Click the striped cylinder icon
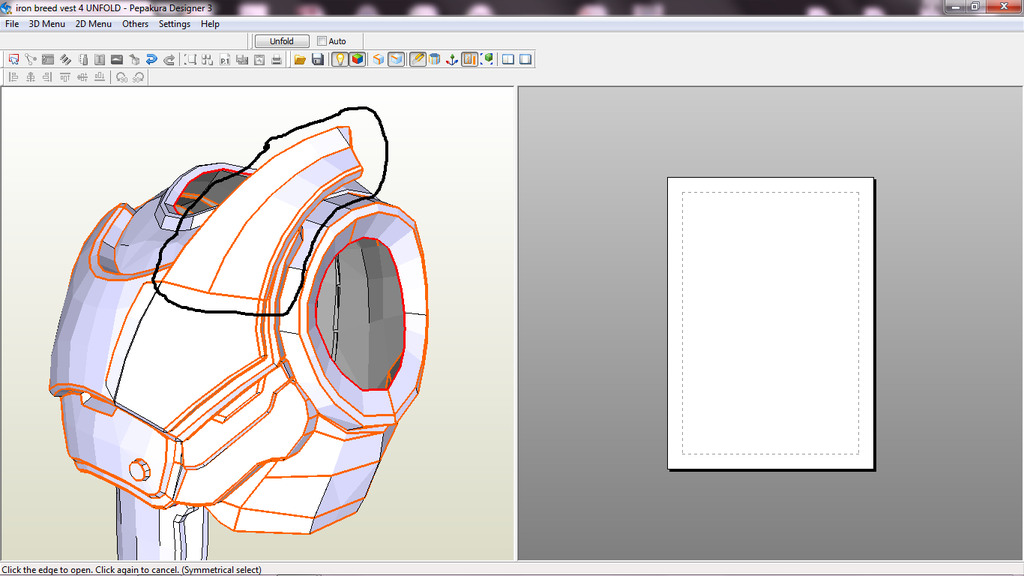 (434, 59)
